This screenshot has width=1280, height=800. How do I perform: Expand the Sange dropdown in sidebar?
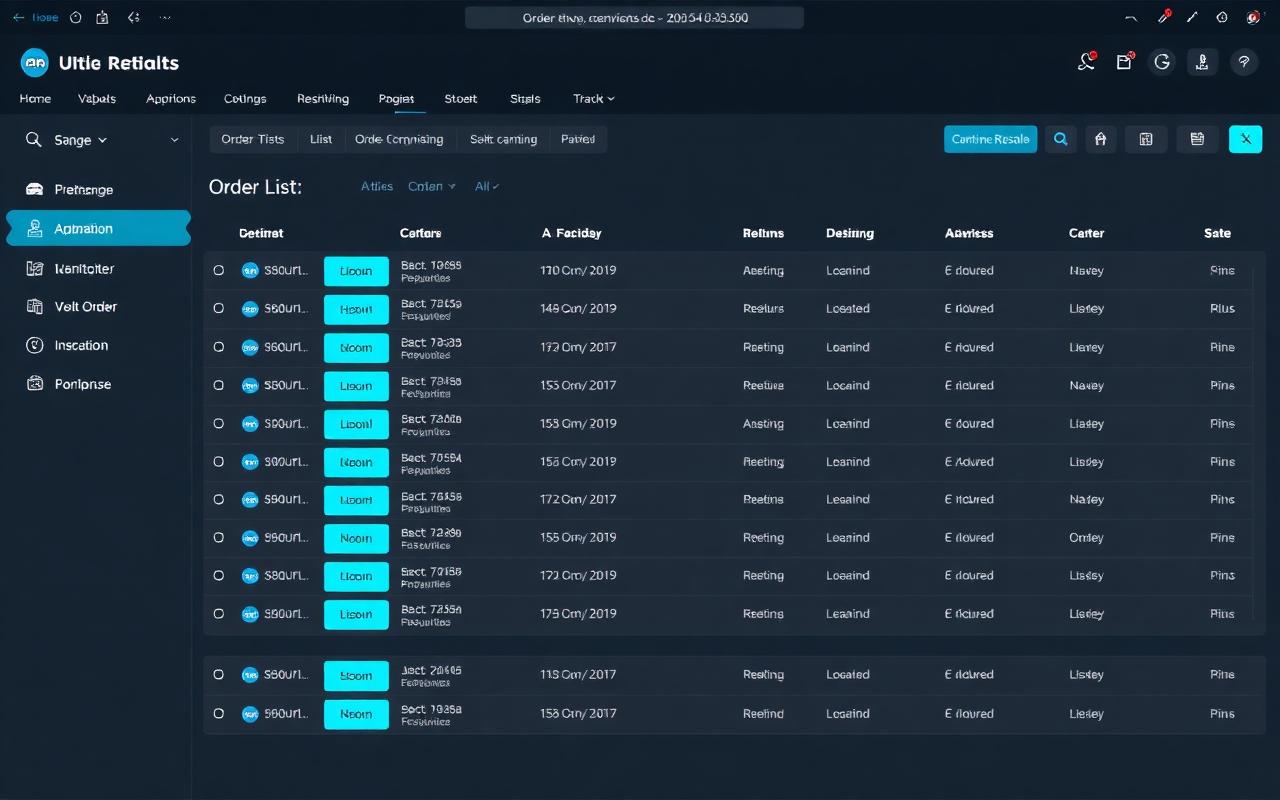pyautogui.click(x=81, y=140)
